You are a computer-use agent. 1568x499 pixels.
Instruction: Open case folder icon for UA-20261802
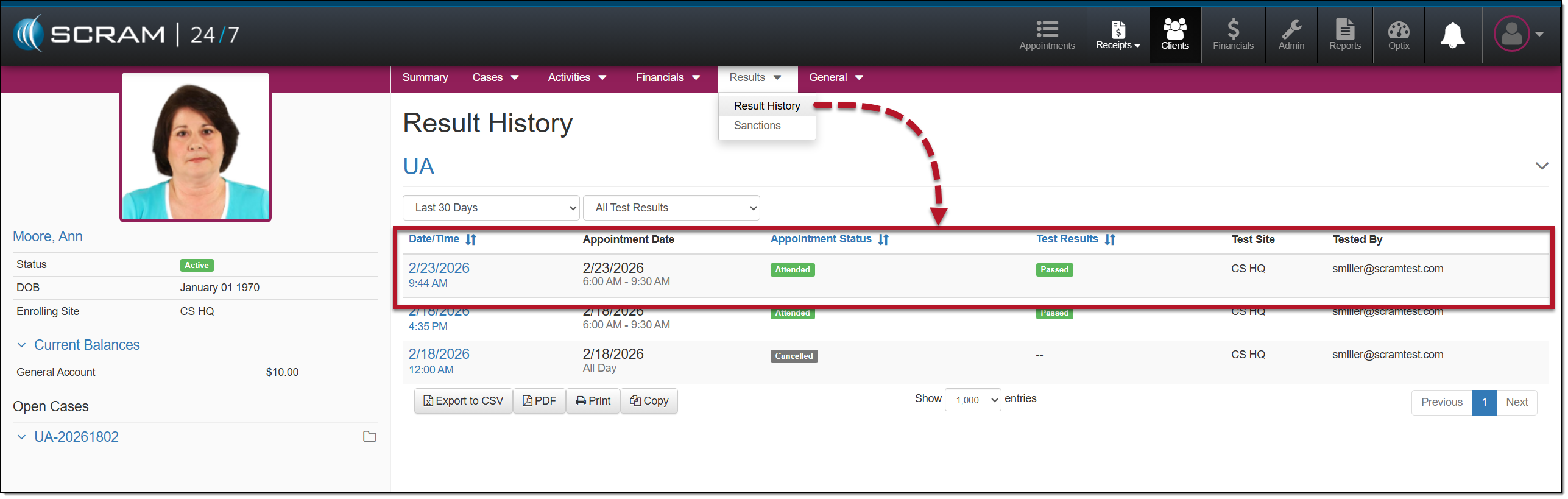pyautogui.click(x=369, y=437)
